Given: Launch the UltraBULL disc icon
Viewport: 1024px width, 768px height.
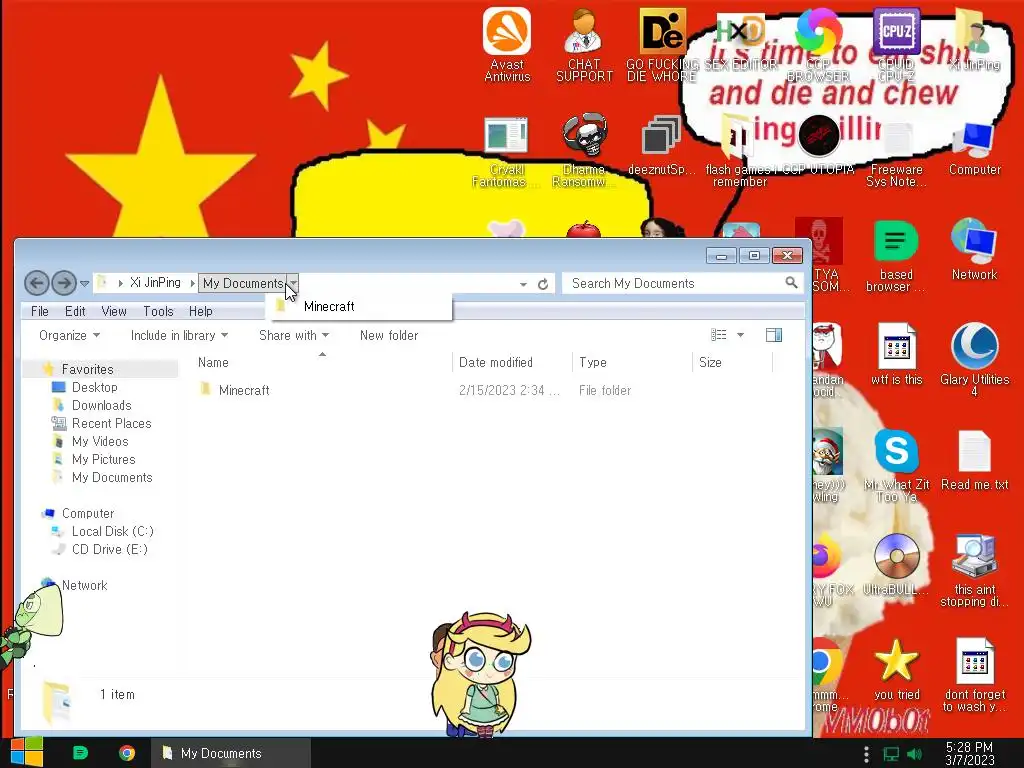Looking at the screenshot, I should [x=896, y=564].
